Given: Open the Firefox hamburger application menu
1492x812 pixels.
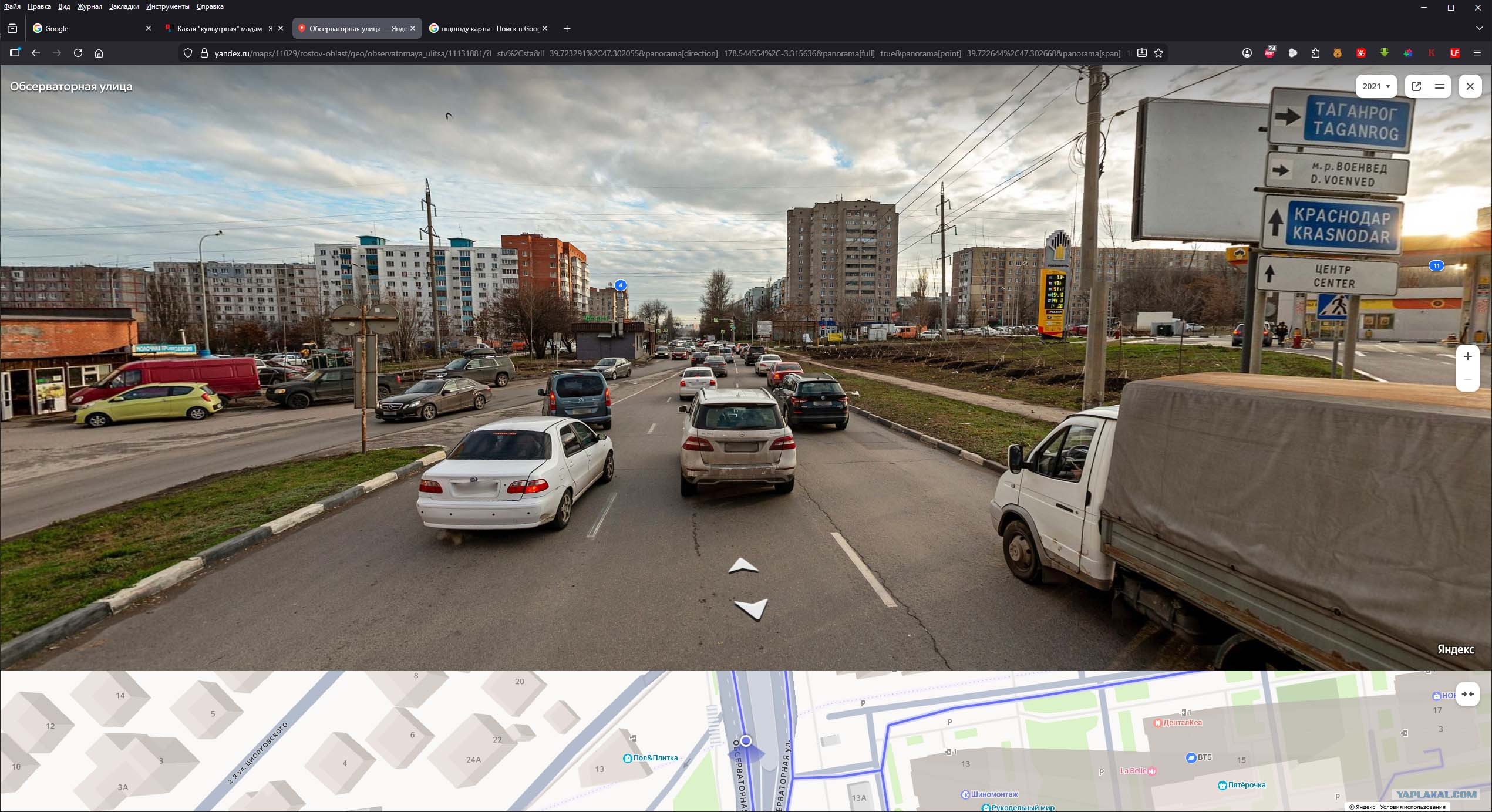Looking at the screenshot, I should click(x=1477, y=53).
